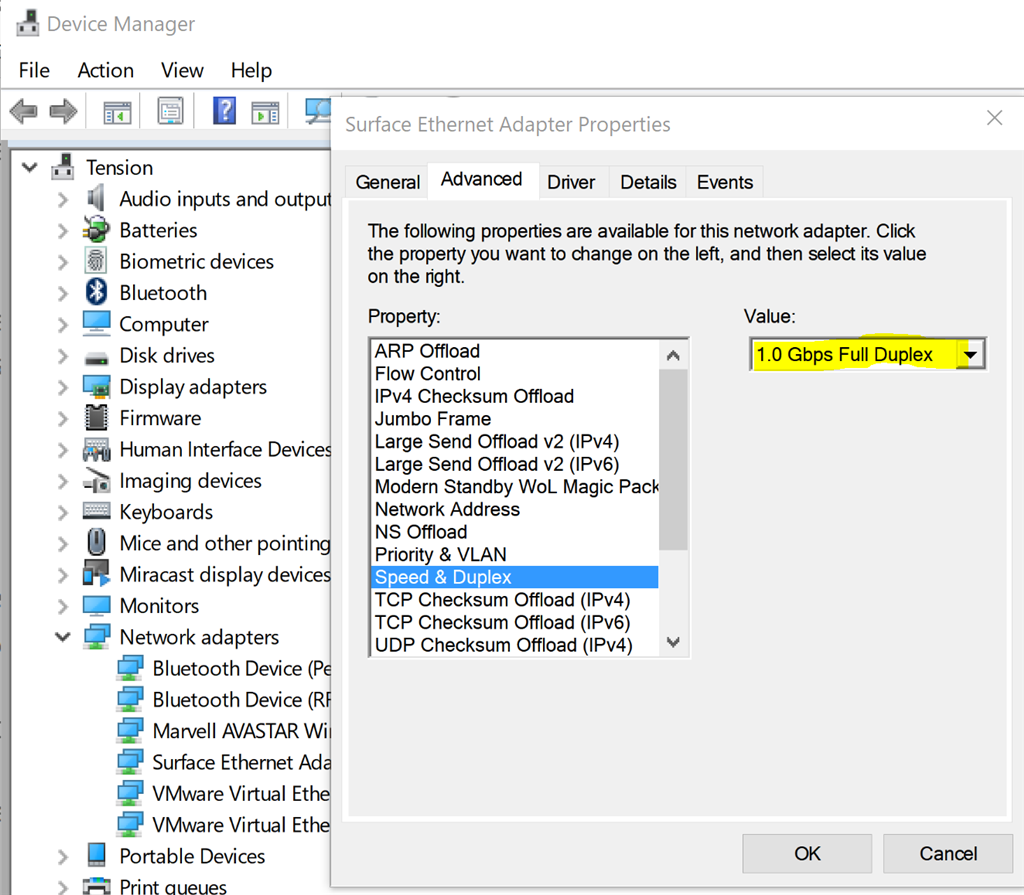Click the Audio inputs and outputs speaker icon
Viewport: 1024px width, 895px height.
(96, 199)
